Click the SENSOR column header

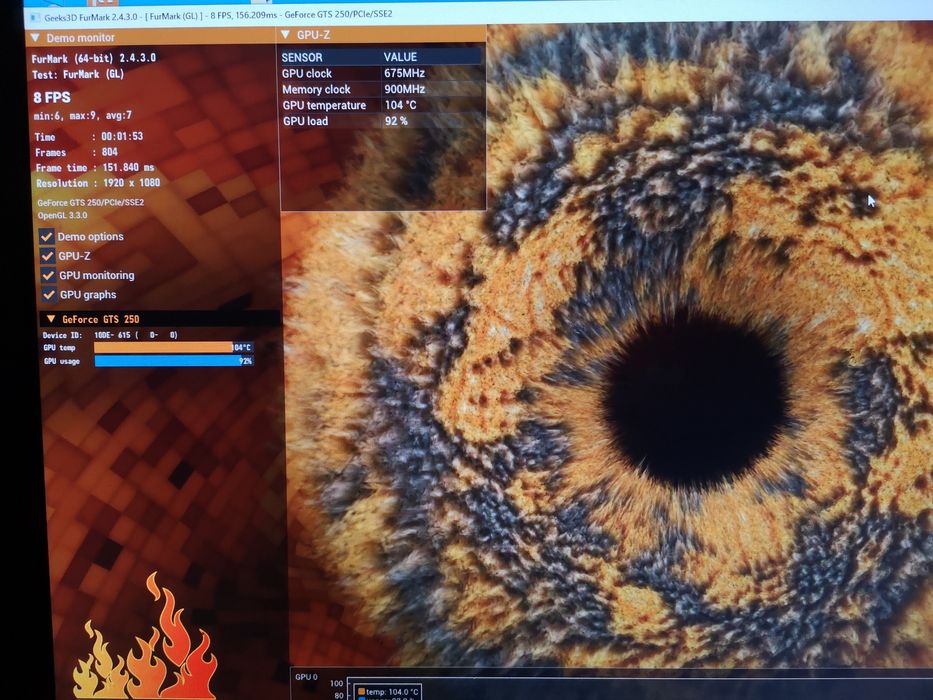[302, 58]
